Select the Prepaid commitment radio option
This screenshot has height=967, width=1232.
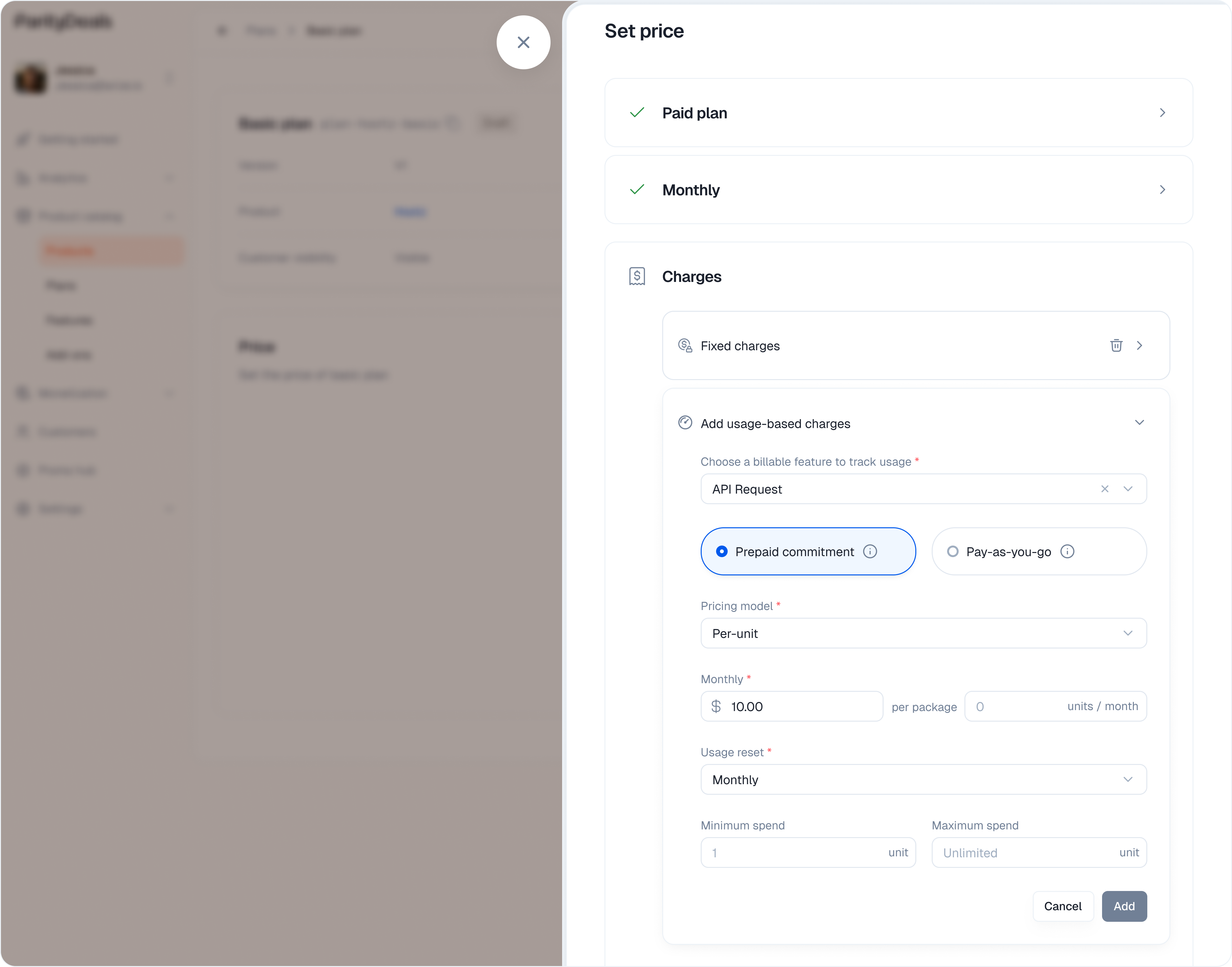pos(722,551)
